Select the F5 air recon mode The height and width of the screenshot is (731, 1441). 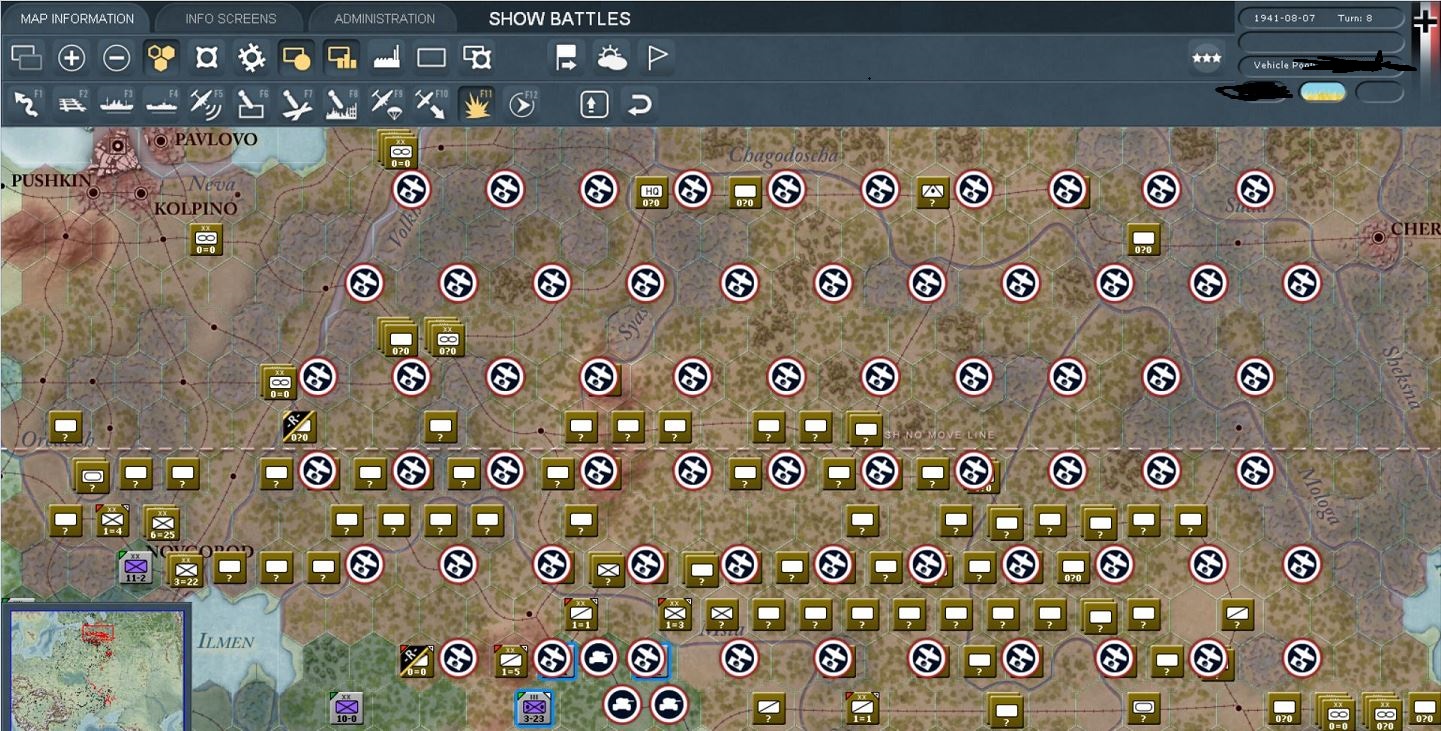click(x=206, y=103)
